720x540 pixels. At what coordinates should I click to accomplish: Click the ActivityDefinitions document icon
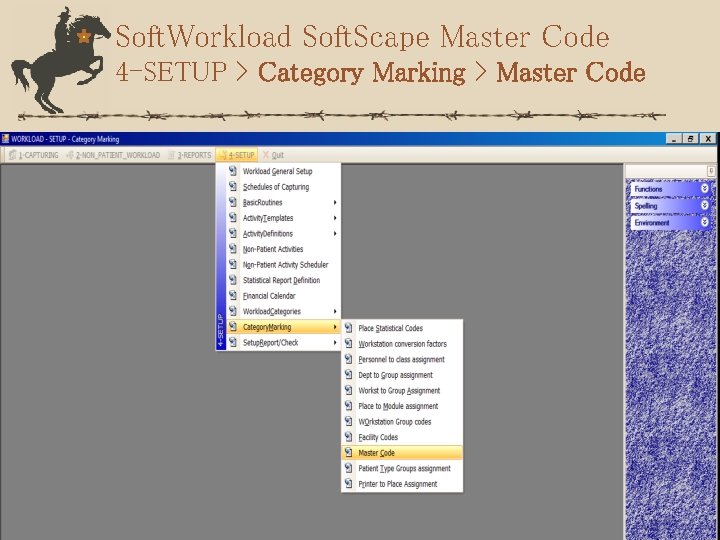233,234
